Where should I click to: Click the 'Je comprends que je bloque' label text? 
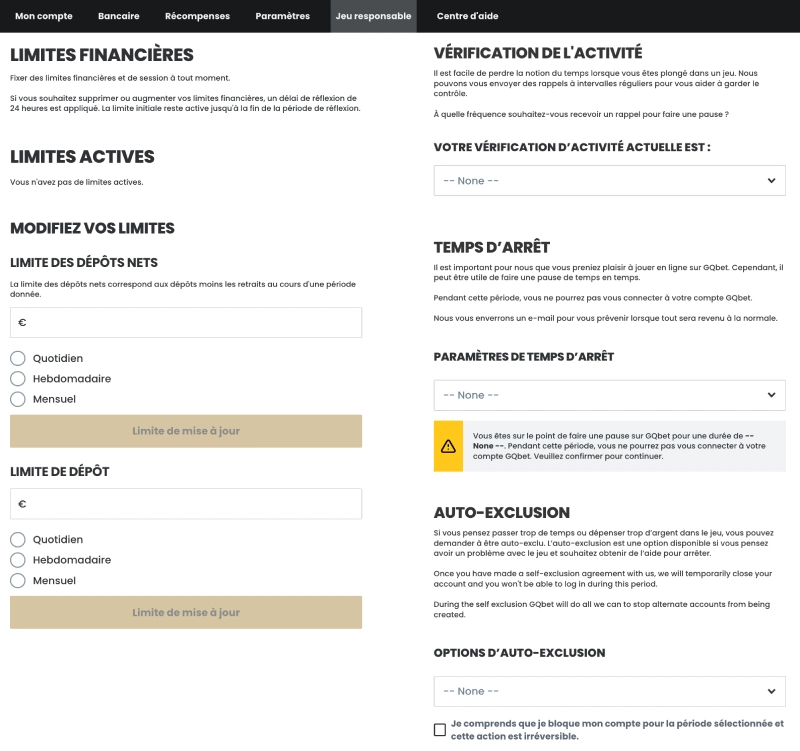pyautogui.click(x=617, y=730)
